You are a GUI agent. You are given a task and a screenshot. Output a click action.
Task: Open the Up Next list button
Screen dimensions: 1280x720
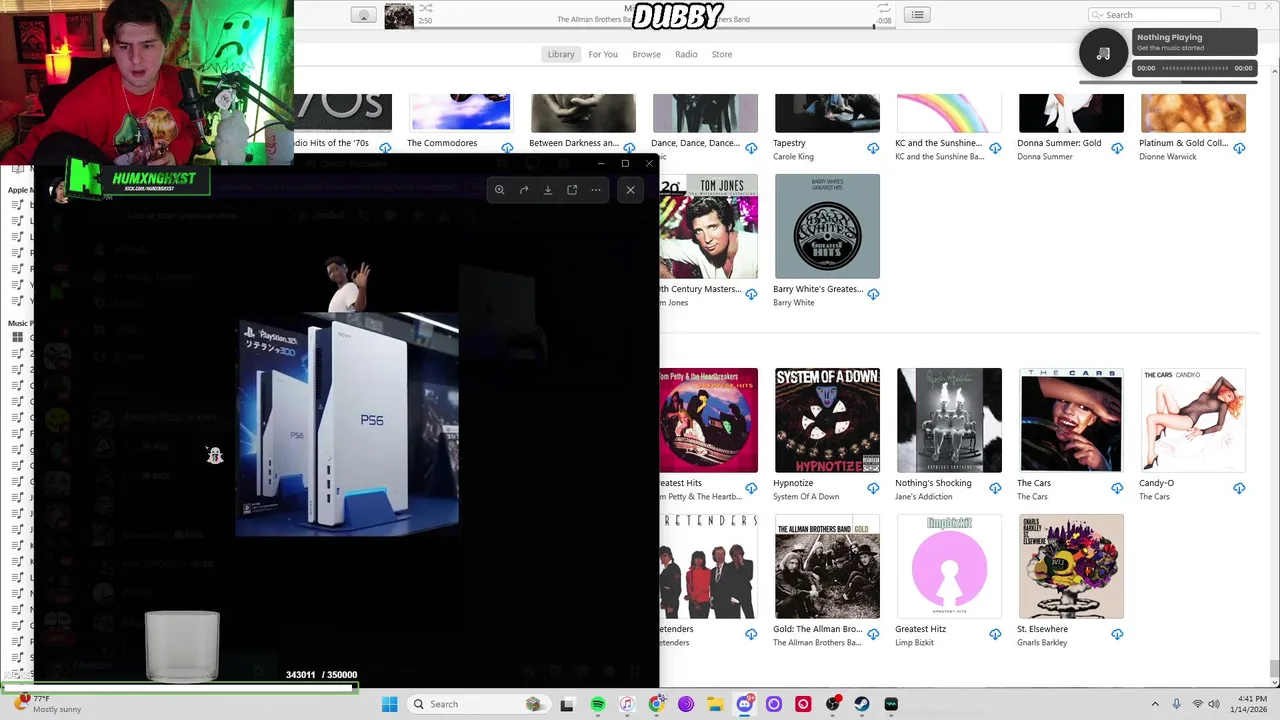coord(917,15)
